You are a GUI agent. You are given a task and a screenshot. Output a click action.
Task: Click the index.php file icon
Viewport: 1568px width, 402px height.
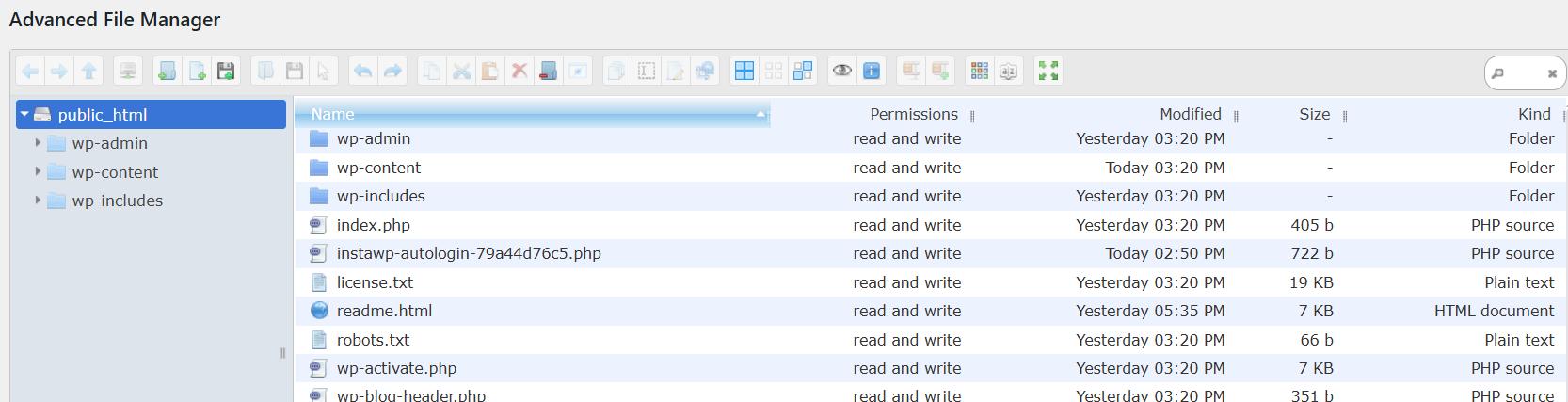coord(318,225)
